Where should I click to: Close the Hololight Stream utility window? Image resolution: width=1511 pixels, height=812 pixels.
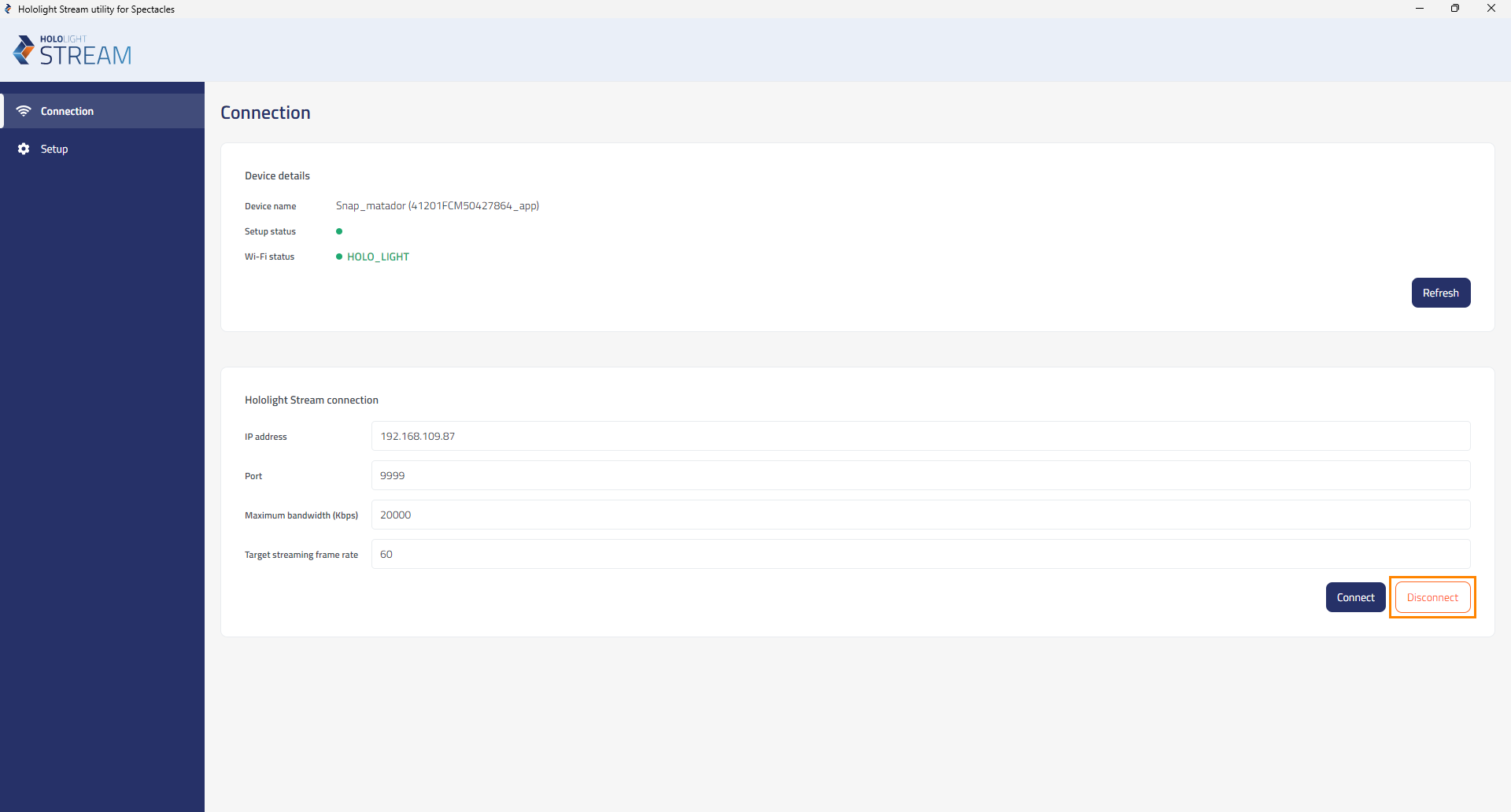[1491, 9]
